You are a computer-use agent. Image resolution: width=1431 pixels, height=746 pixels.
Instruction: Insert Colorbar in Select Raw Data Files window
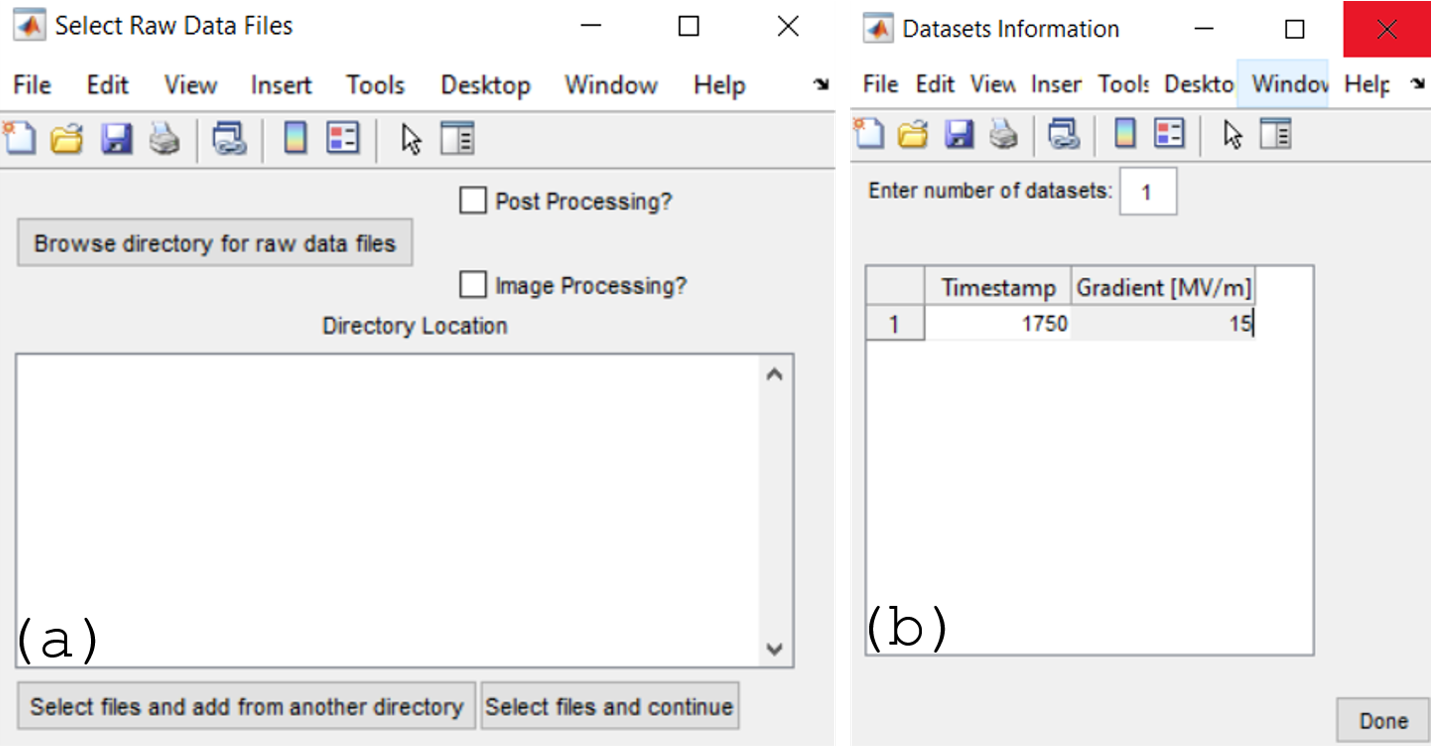pos(295,139)
